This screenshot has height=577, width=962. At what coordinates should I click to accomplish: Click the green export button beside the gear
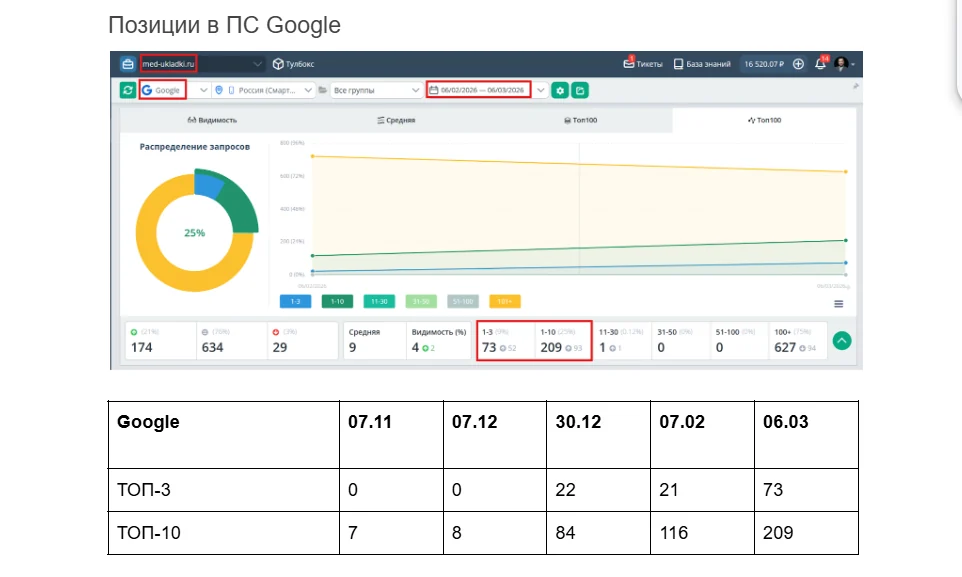tap(579, 90)
